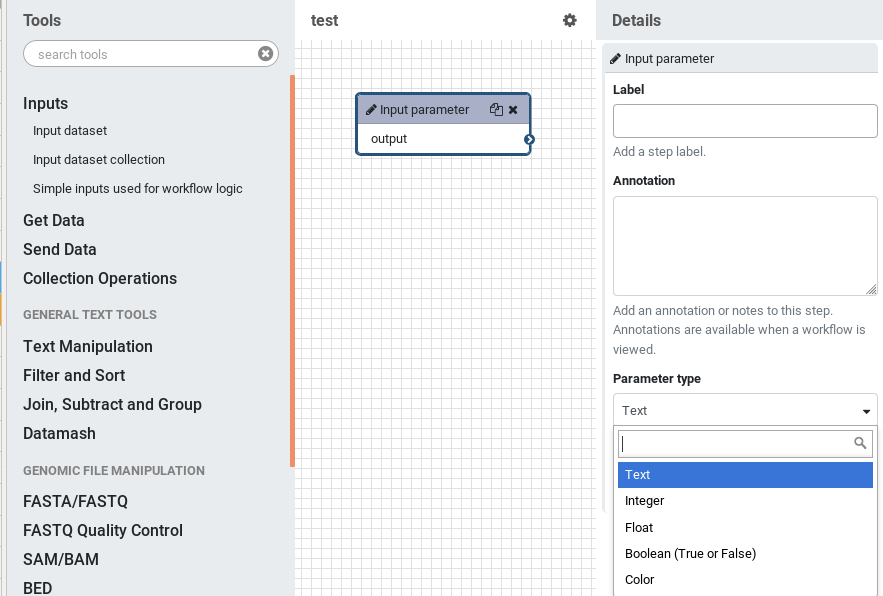Expand the Text Manipulation section

click(87, 346)
